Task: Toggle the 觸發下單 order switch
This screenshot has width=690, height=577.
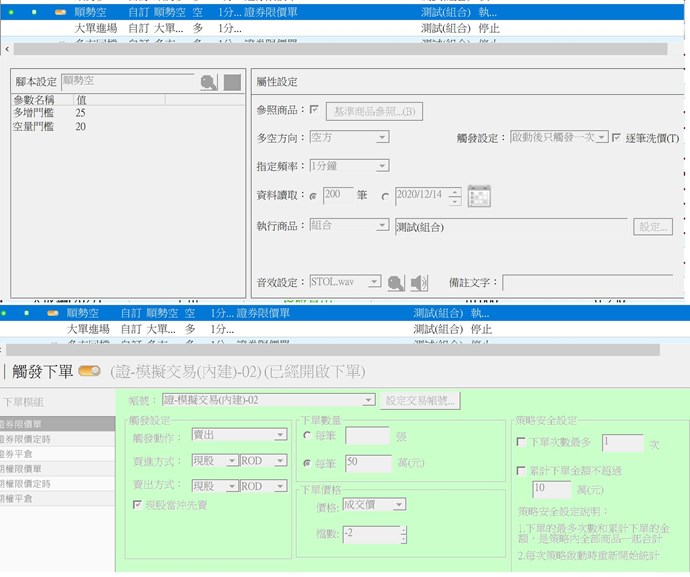Action: click(89, 371)
